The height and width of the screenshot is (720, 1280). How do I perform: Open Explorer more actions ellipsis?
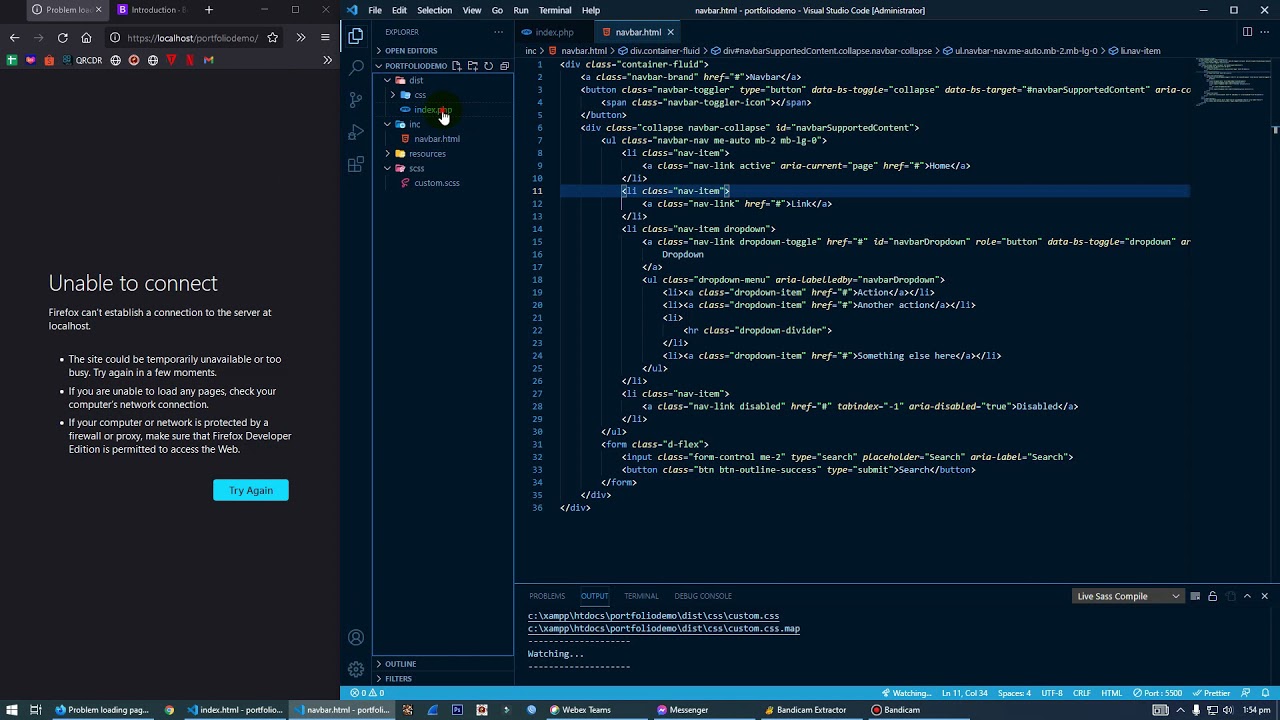point(498,32)
